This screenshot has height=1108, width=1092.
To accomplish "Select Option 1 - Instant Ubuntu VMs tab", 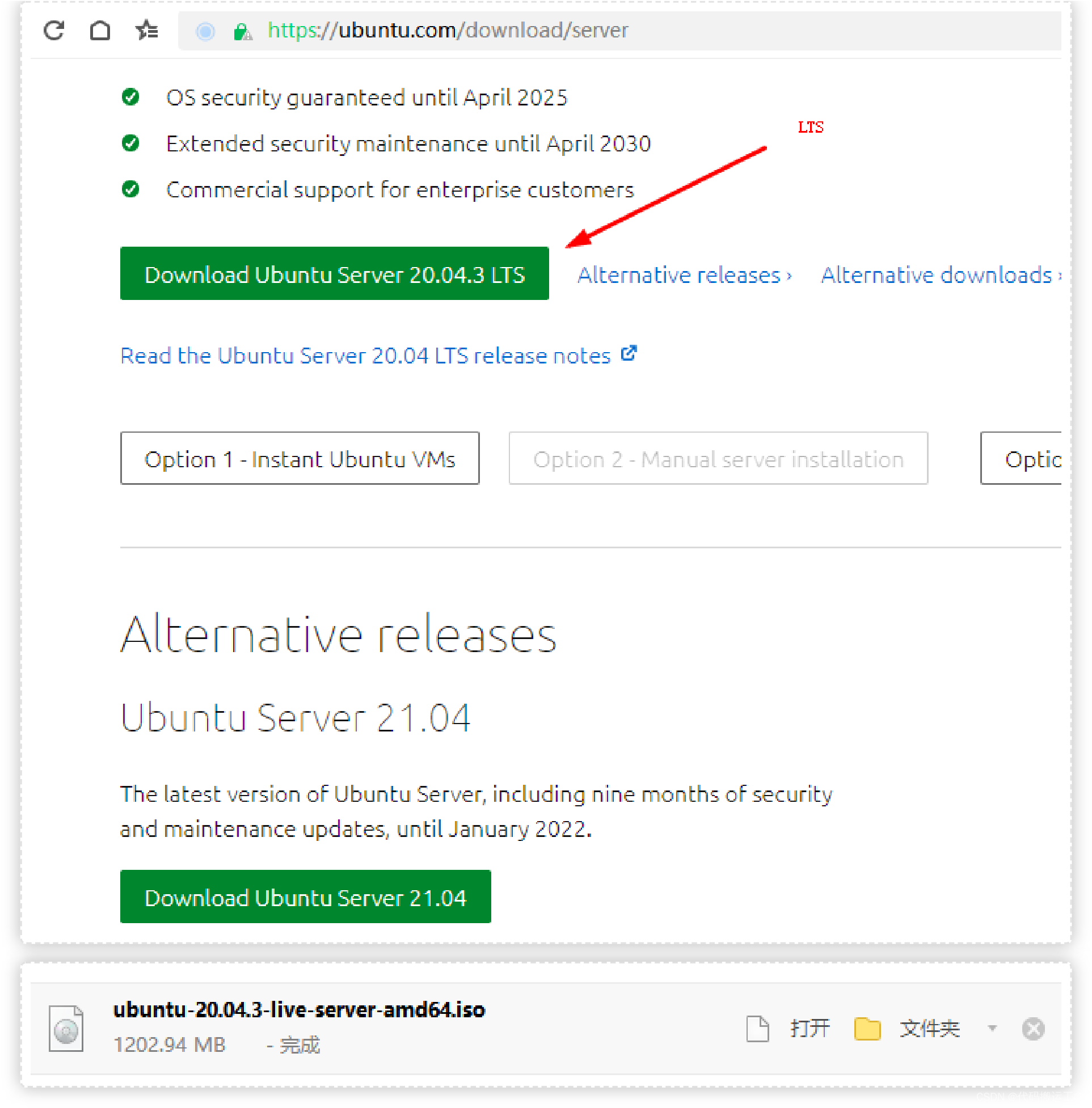I will click(300, 459).
